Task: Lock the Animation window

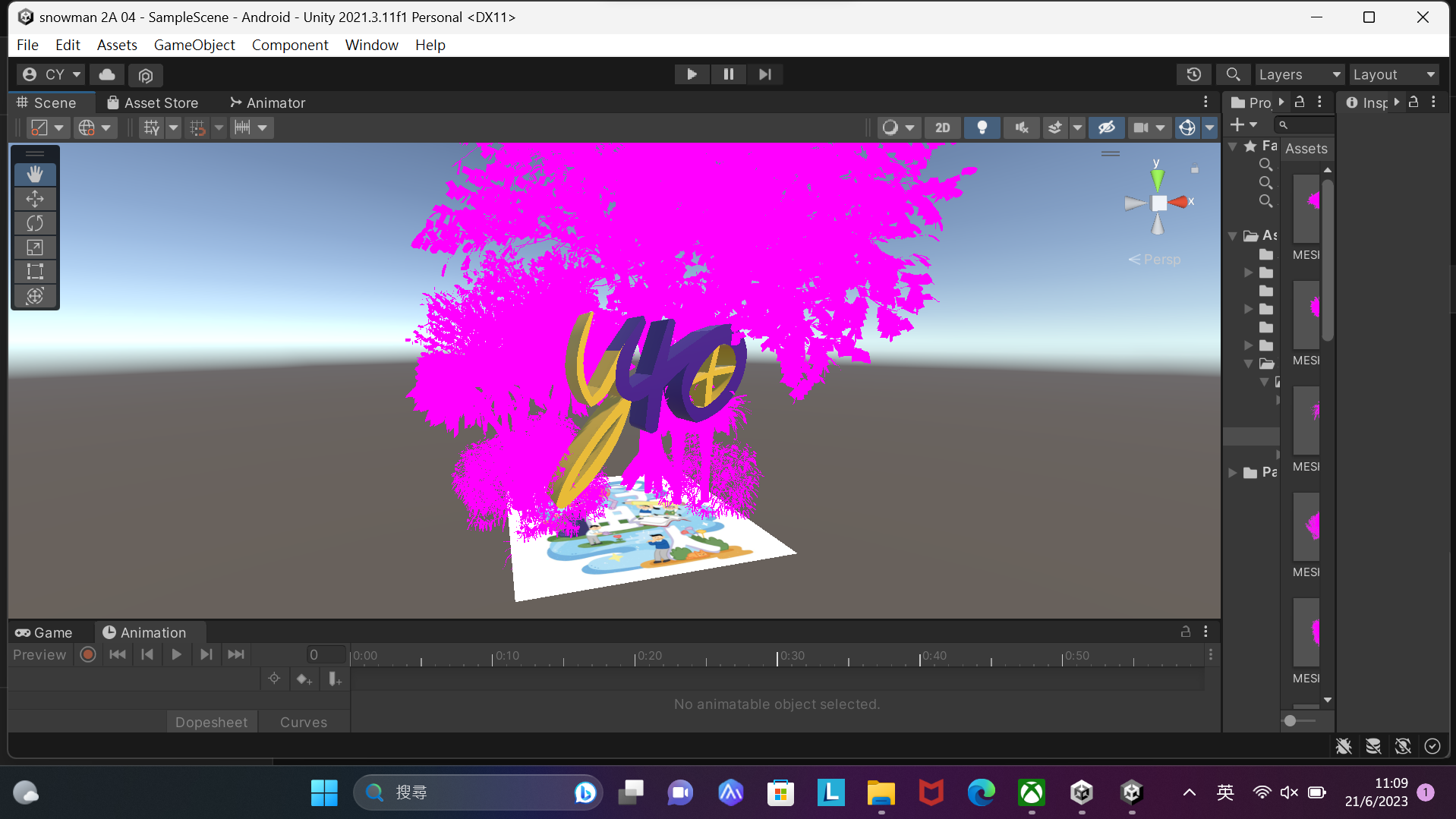Action: click(x=1186, y=632)
